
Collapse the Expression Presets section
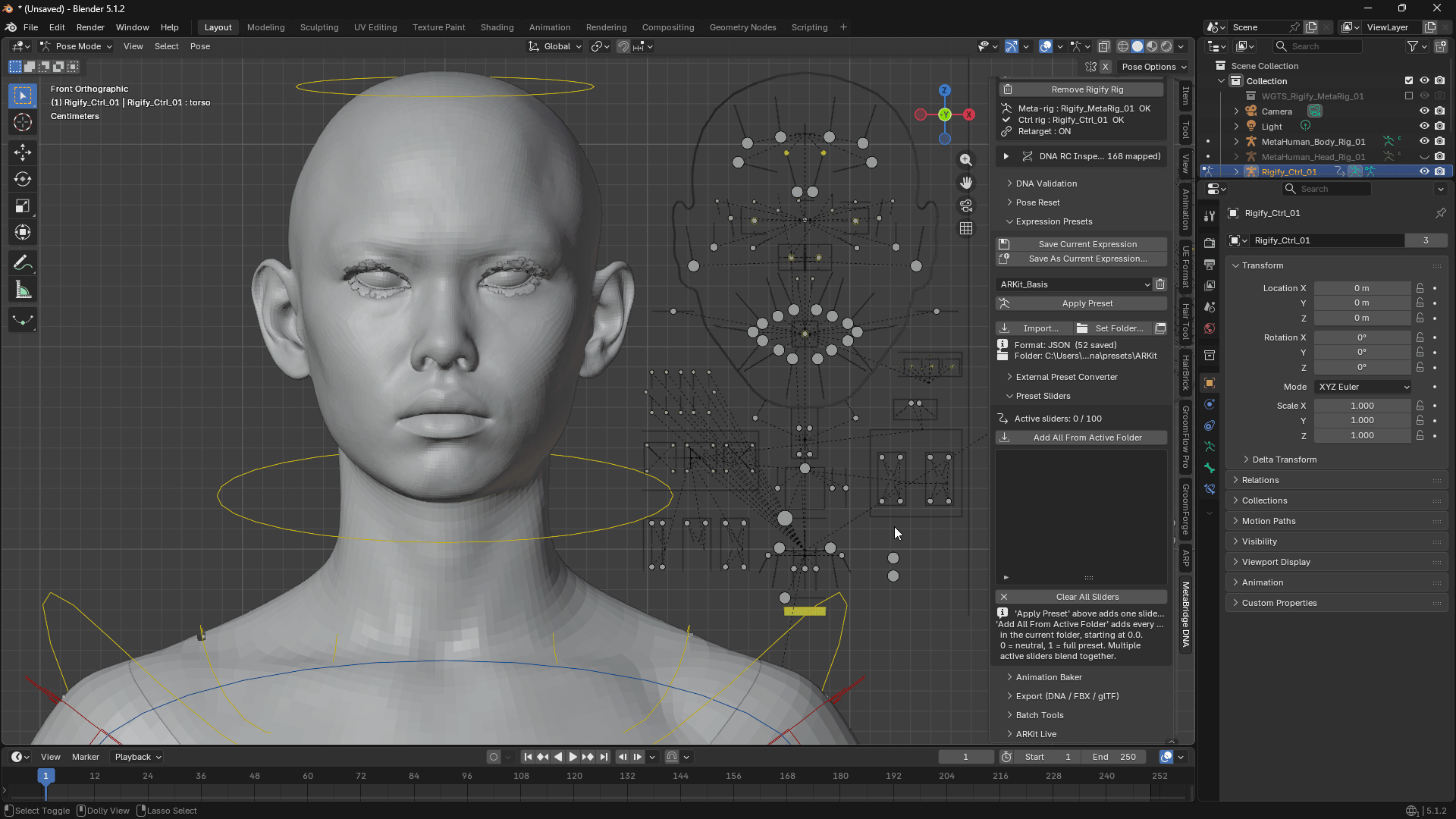(x=1053, y=221)
